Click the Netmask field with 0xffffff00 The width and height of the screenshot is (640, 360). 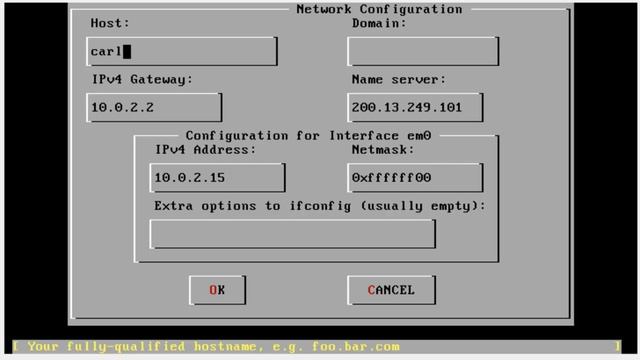(x=415, y=178)
